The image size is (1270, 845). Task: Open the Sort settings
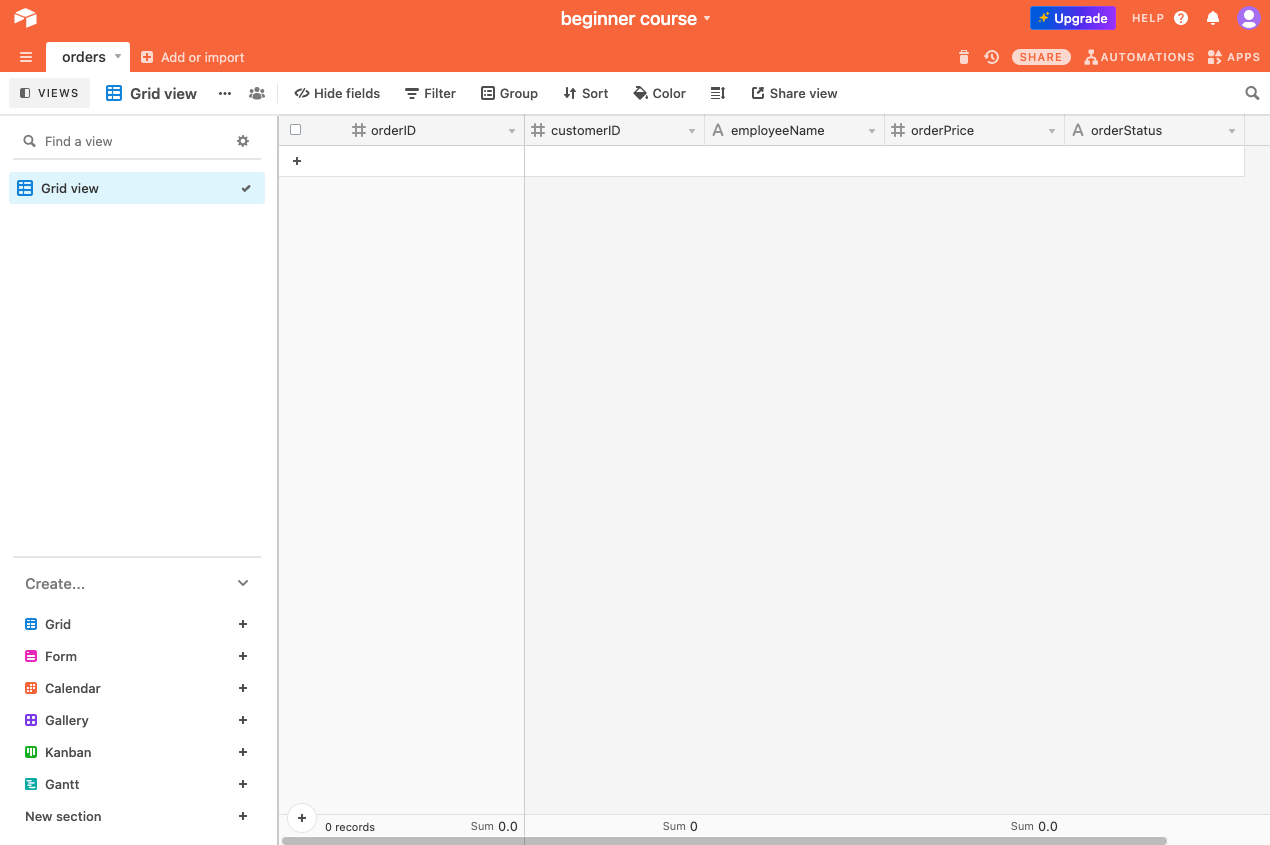tap(585, 93)
